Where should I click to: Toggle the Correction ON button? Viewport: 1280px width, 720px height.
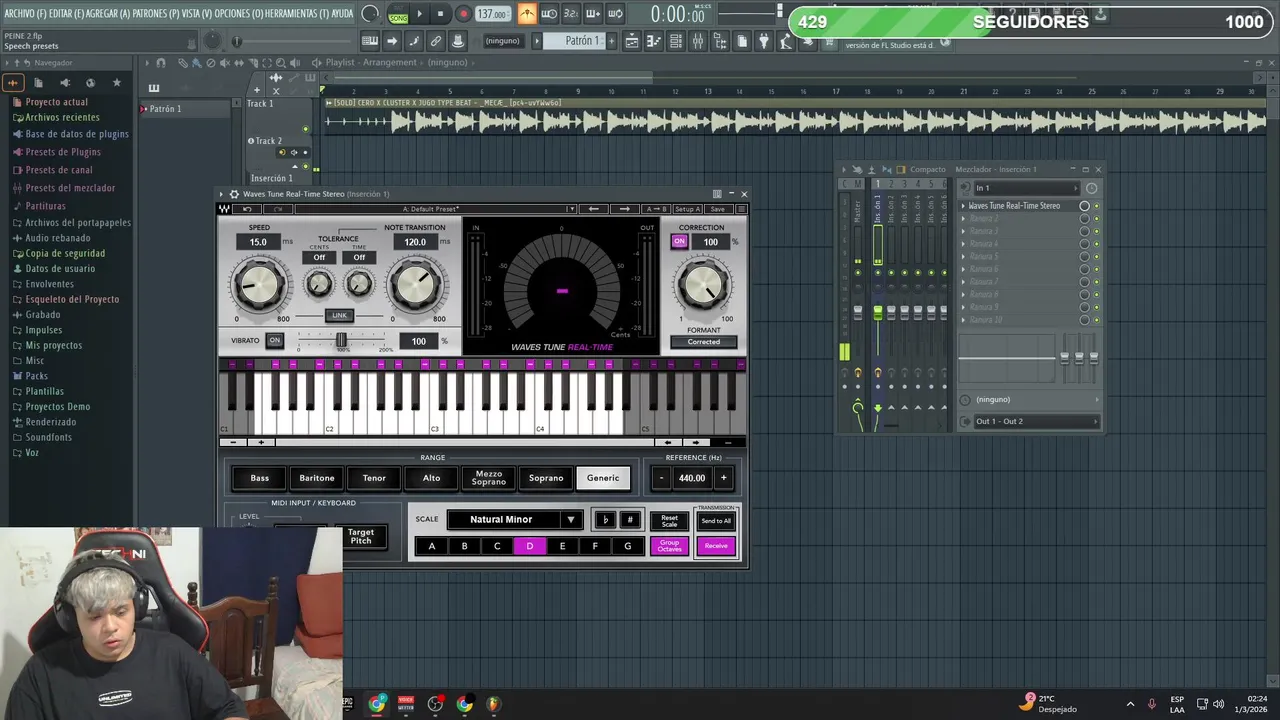[x=680, y=242]
